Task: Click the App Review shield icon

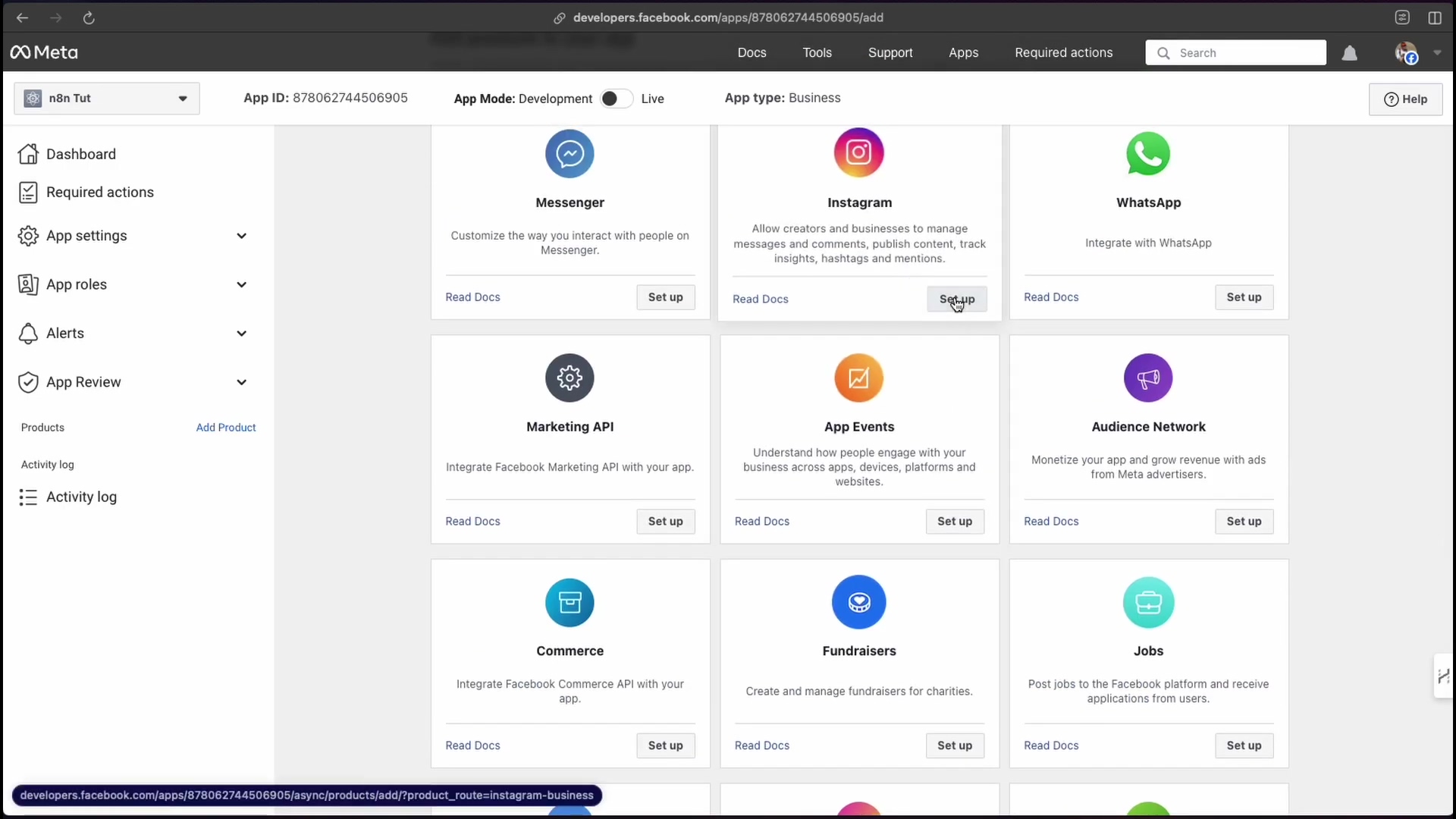Action: (x=28, y=382)
